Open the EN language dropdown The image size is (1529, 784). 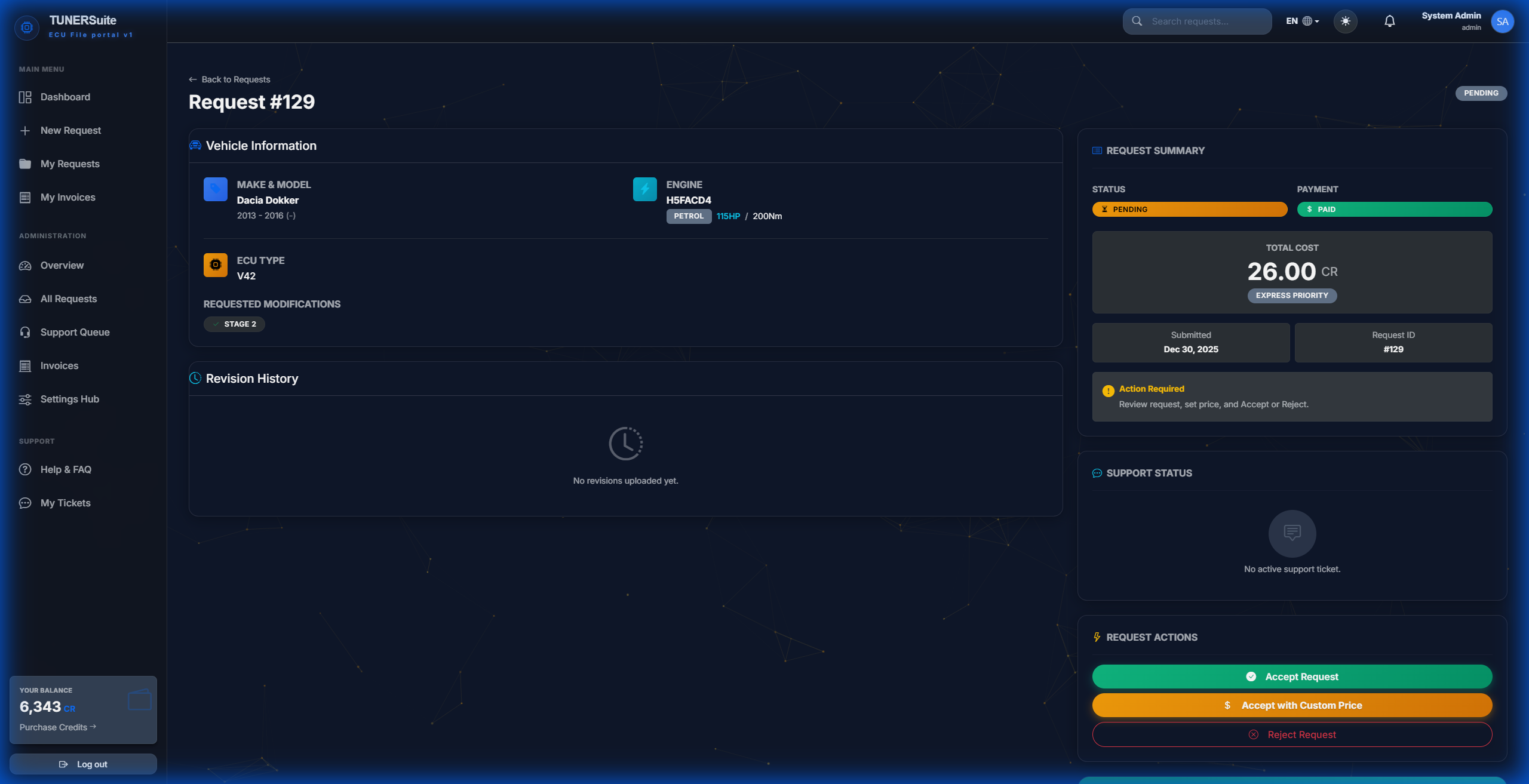click(x=1302, y=21)
